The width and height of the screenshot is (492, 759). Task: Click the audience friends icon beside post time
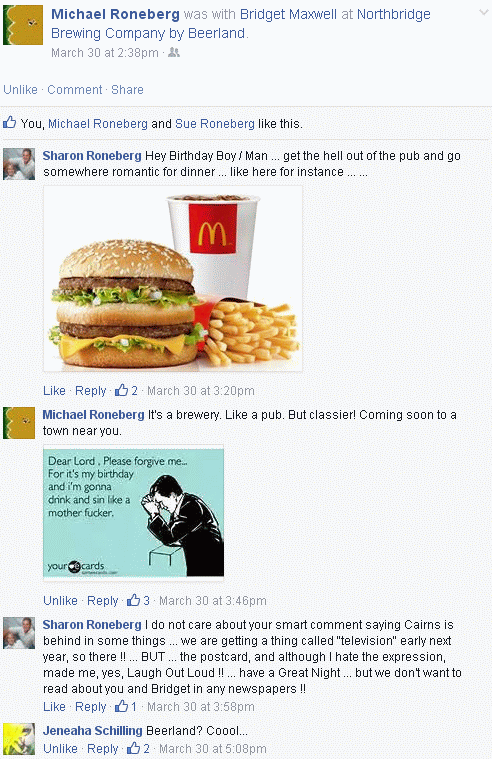coord(174,52)
